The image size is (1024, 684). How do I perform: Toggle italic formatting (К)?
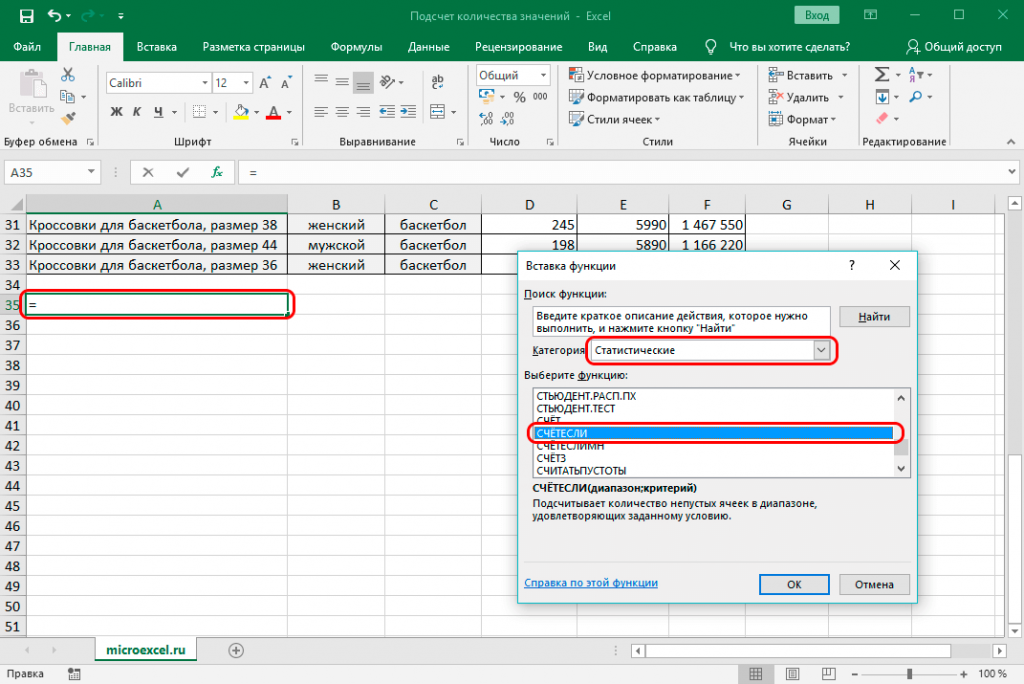[138, 112]
